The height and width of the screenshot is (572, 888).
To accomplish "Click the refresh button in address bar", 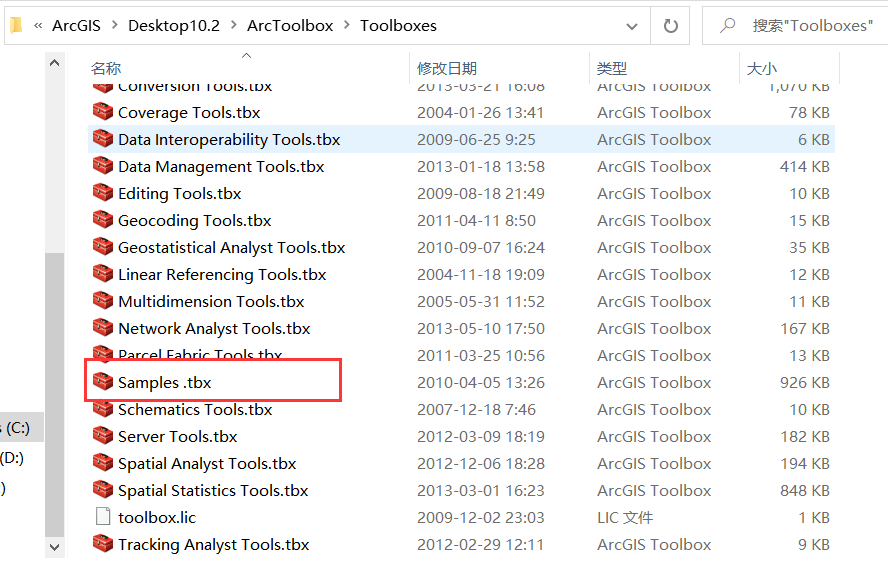I will pyautogui.click(x=670, y=25).
